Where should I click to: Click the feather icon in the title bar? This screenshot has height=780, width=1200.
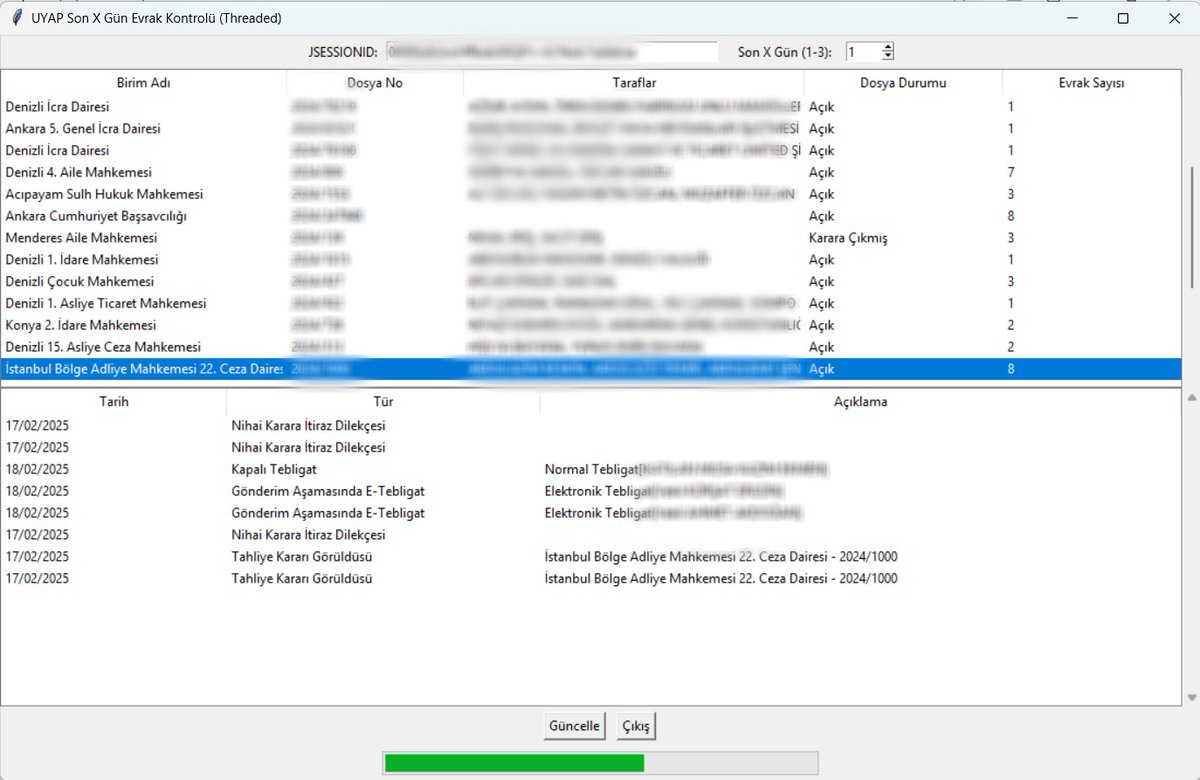pyautogui.click(x=16, y=18)
